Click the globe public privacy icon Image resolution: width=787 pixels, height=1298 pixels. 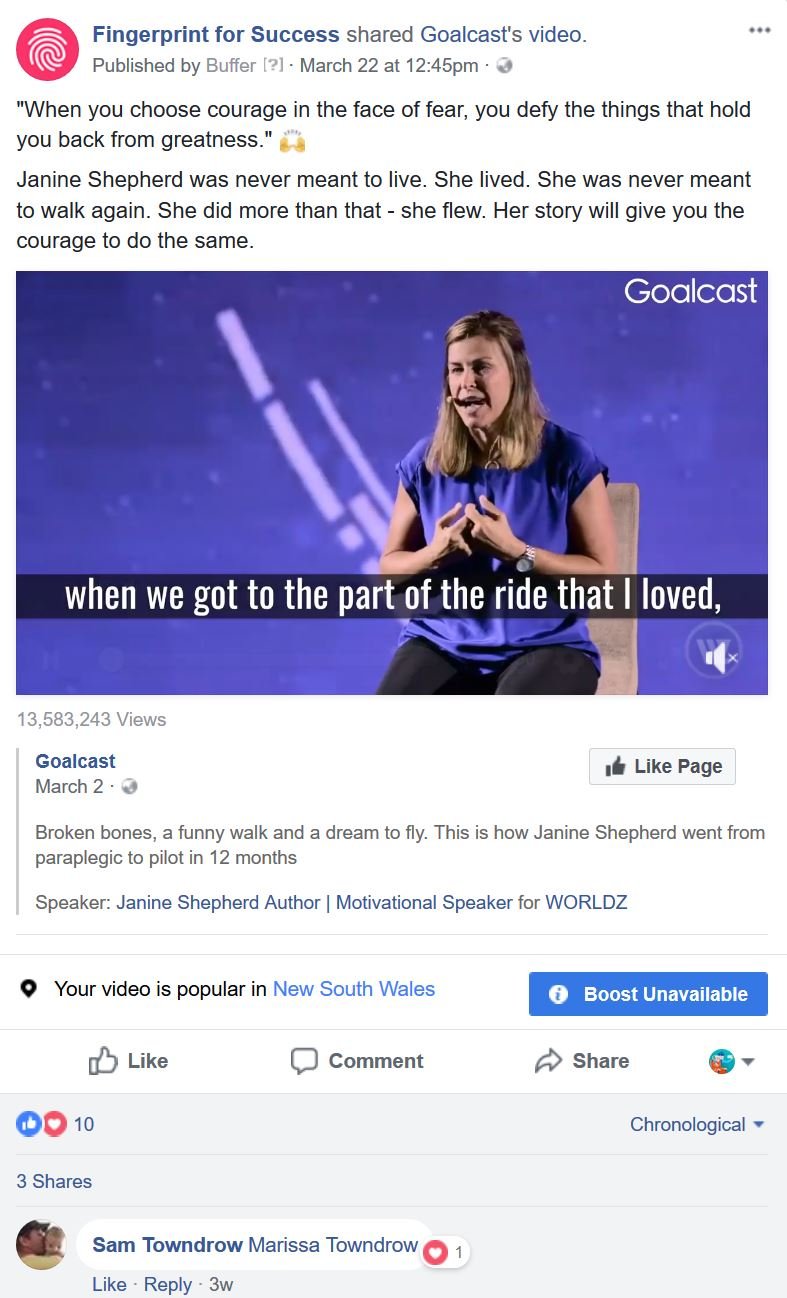coord(505,66)
